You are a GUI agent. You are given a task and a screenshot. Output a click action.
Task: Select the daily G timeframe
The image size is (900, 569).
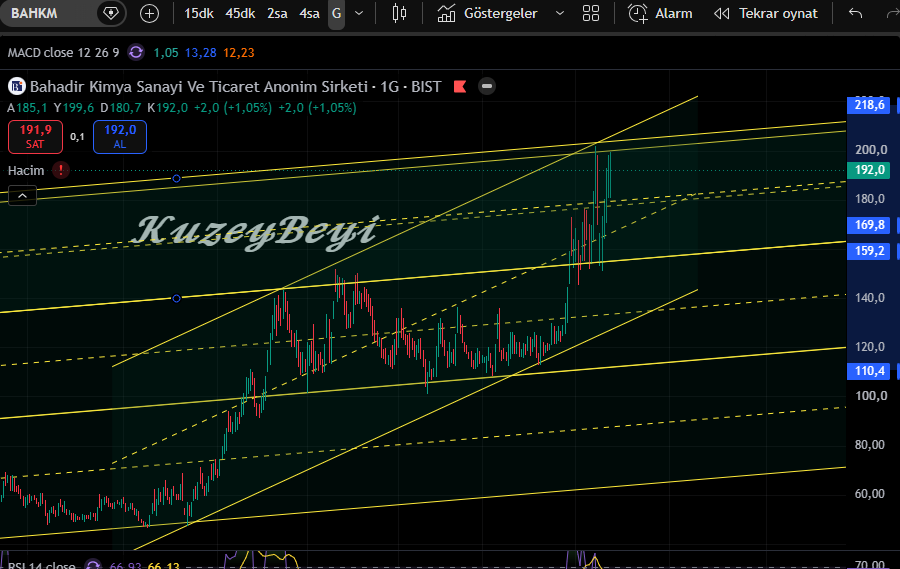[x=336, y=13]
